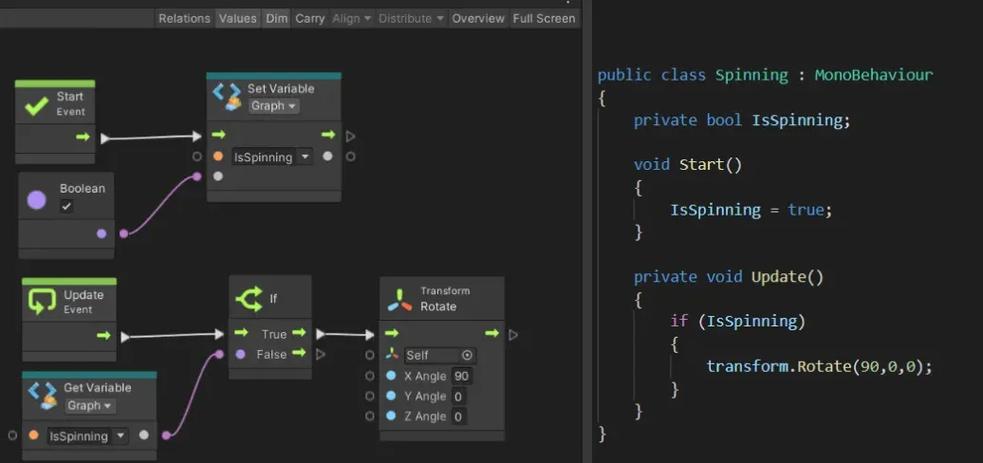This screenshot has height=463, width=983.
Task: Click the Full Screen toolbar button
Action: click(x=544, y=18)
